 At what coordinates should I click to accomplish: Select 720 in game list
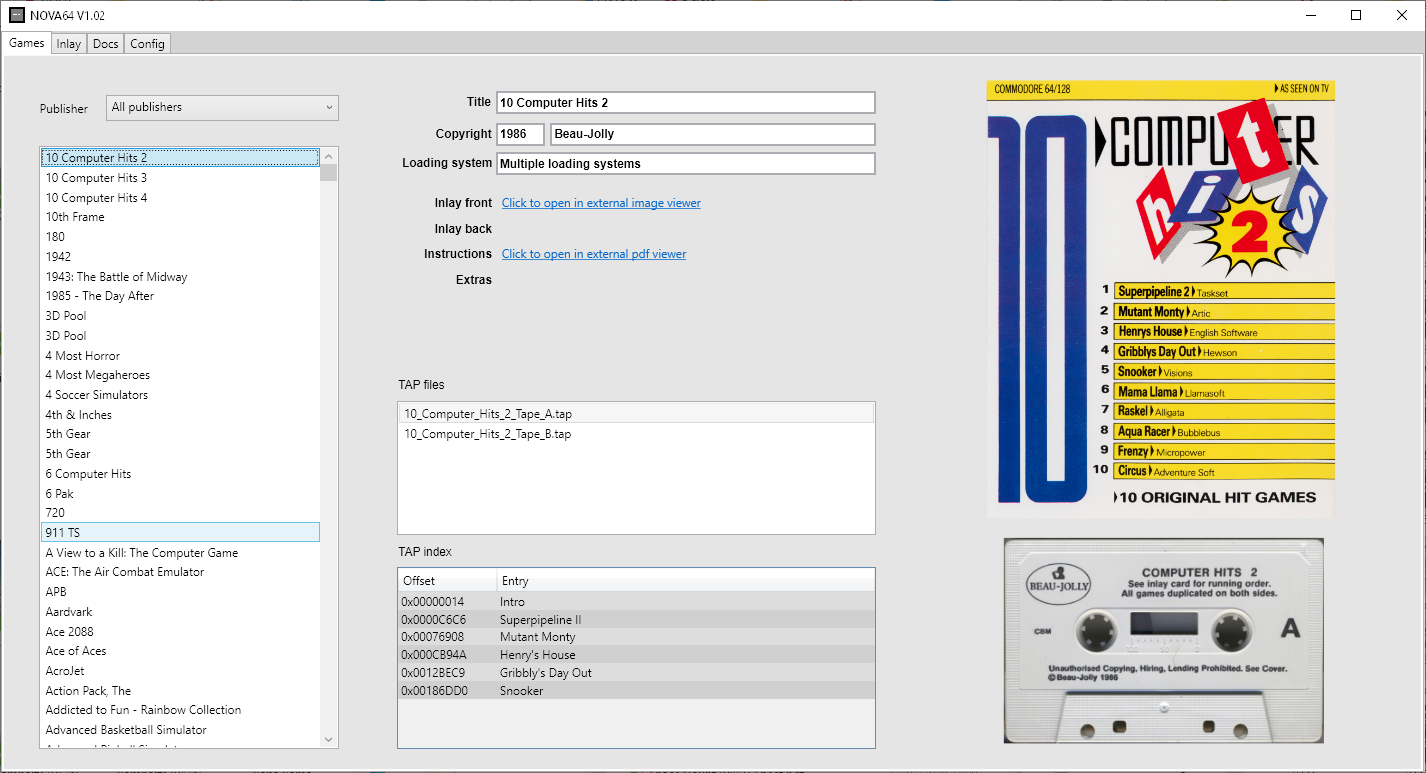(180, 513)
